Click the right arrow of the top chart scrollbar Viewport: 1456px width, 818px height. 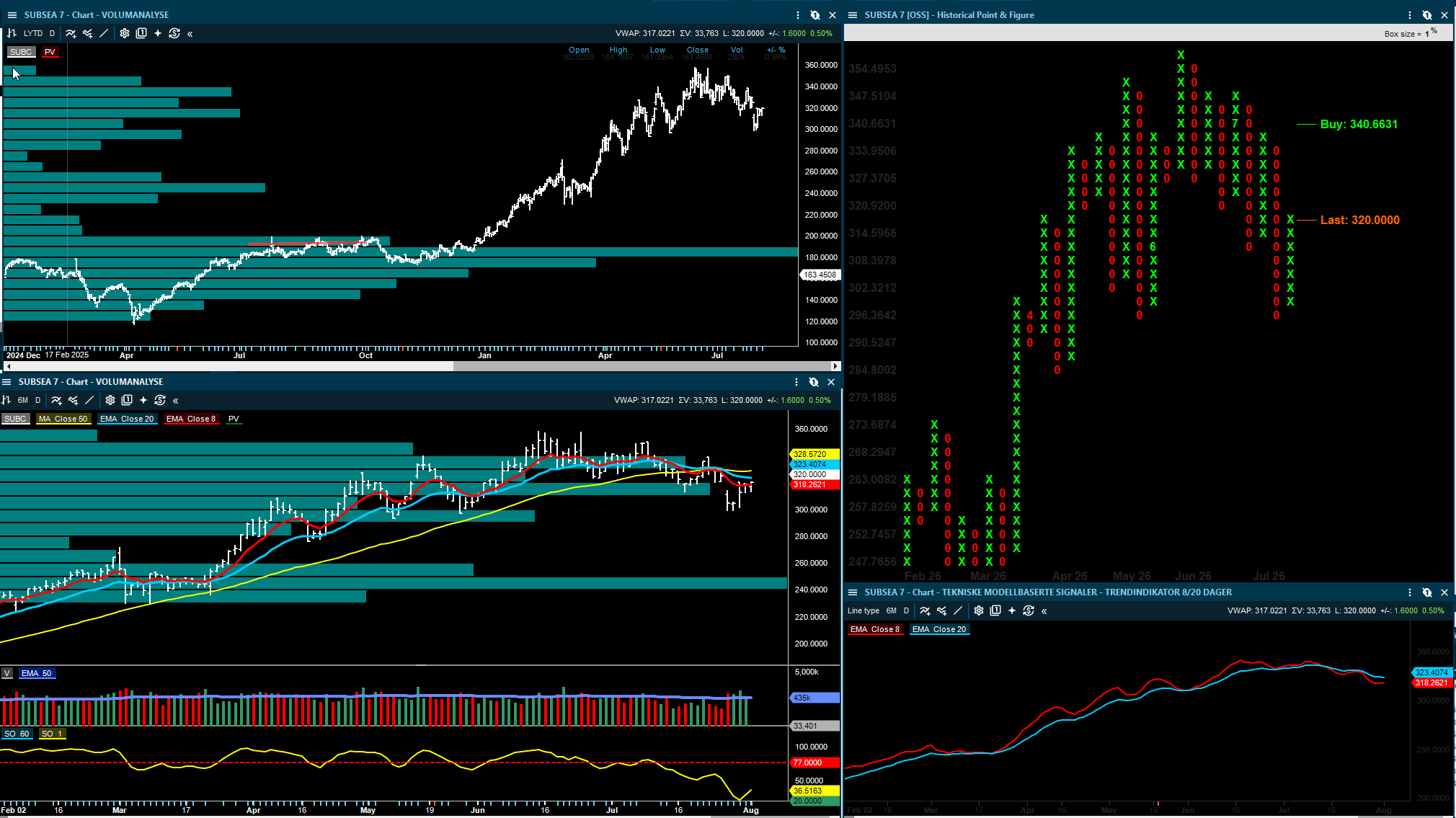tap(835, 366)
